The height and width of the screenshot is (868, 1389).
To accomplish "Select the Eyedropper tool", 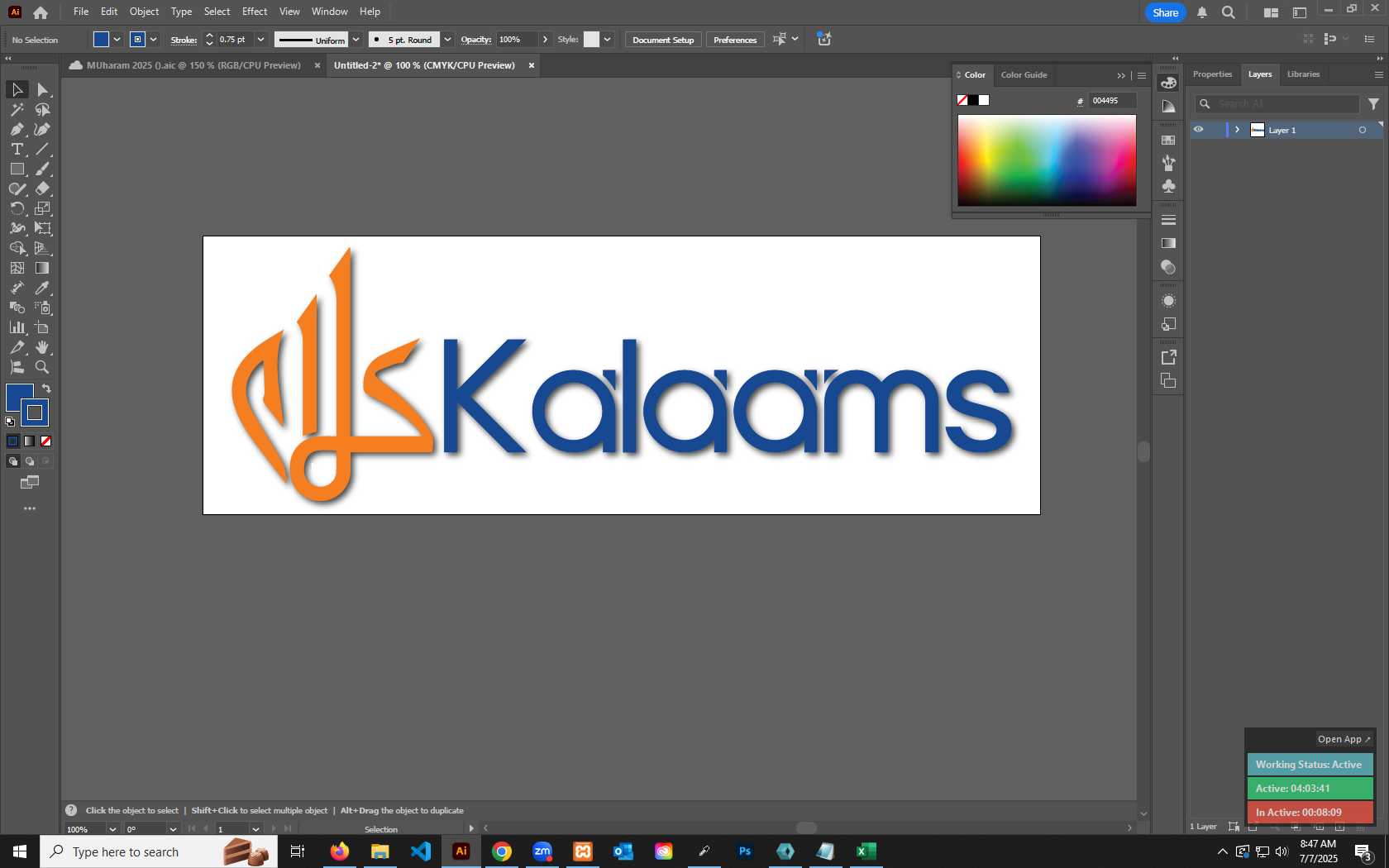I will point(42,288).
